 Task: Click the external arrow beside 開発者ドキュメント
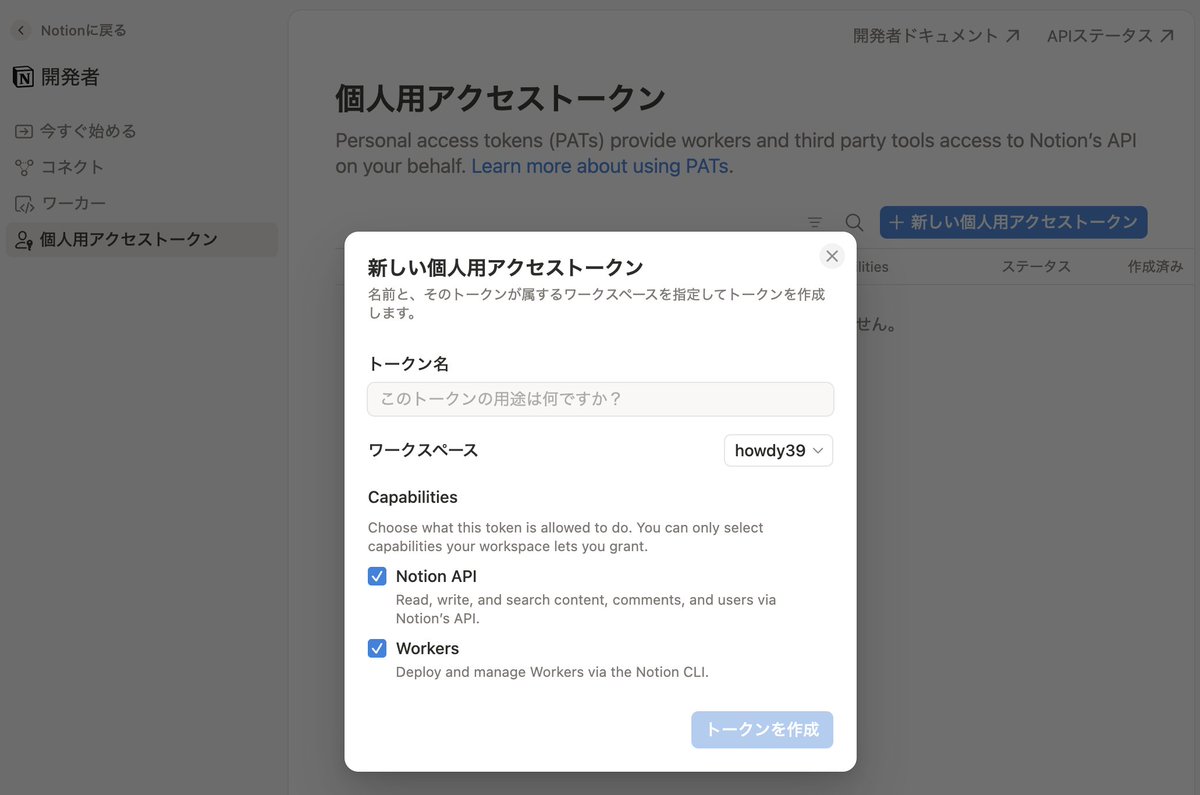click(1013, 36)
